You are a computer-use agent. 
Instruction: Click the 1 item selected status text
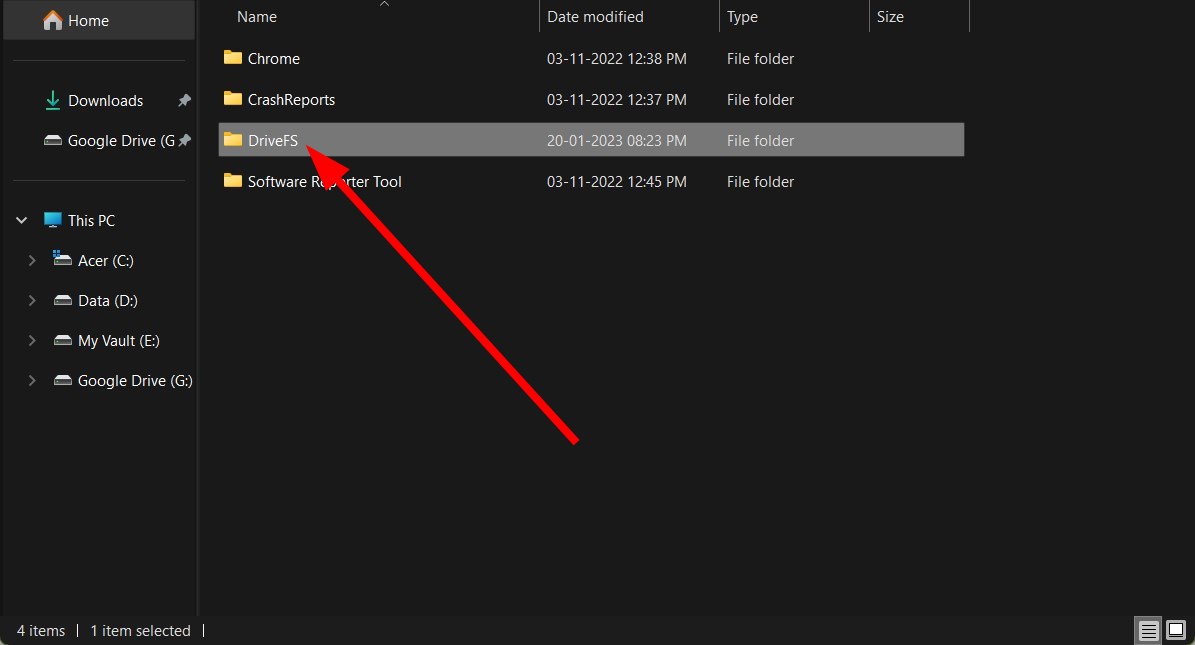tap(140, 631)
